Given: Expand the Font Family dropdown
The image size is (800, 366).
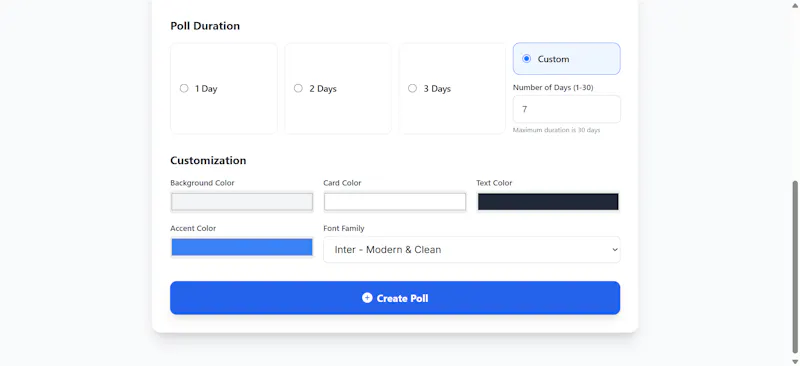Looking at the screenshot, I should (x=472, y=250).
